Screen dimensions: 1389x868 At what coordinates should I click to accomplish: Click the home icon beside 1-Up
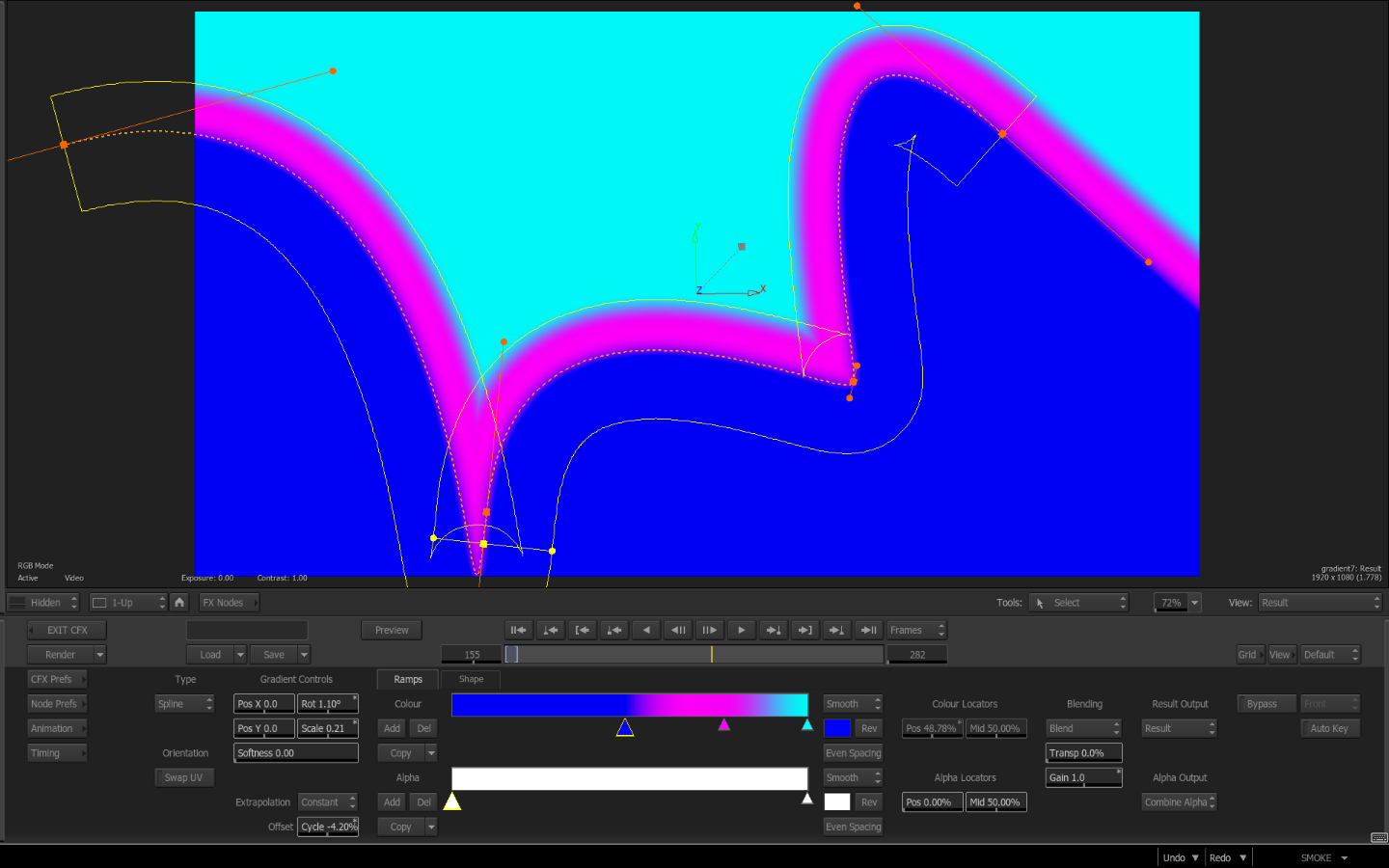(x=179, y=602)
